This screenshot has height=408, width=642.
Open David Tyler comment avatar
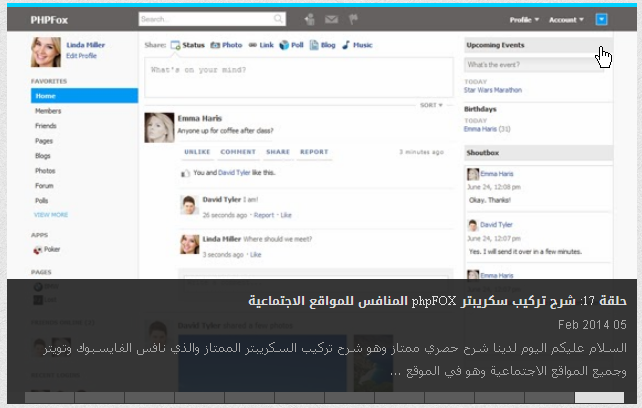189,205
